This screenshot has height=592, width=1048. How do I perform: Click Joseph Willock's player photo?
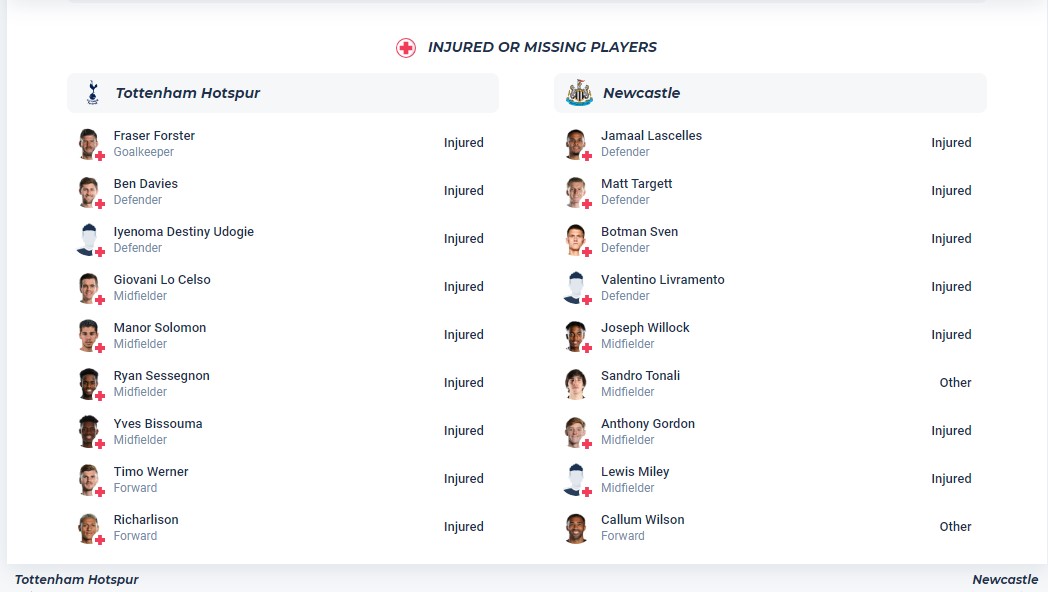pos(576,335)
